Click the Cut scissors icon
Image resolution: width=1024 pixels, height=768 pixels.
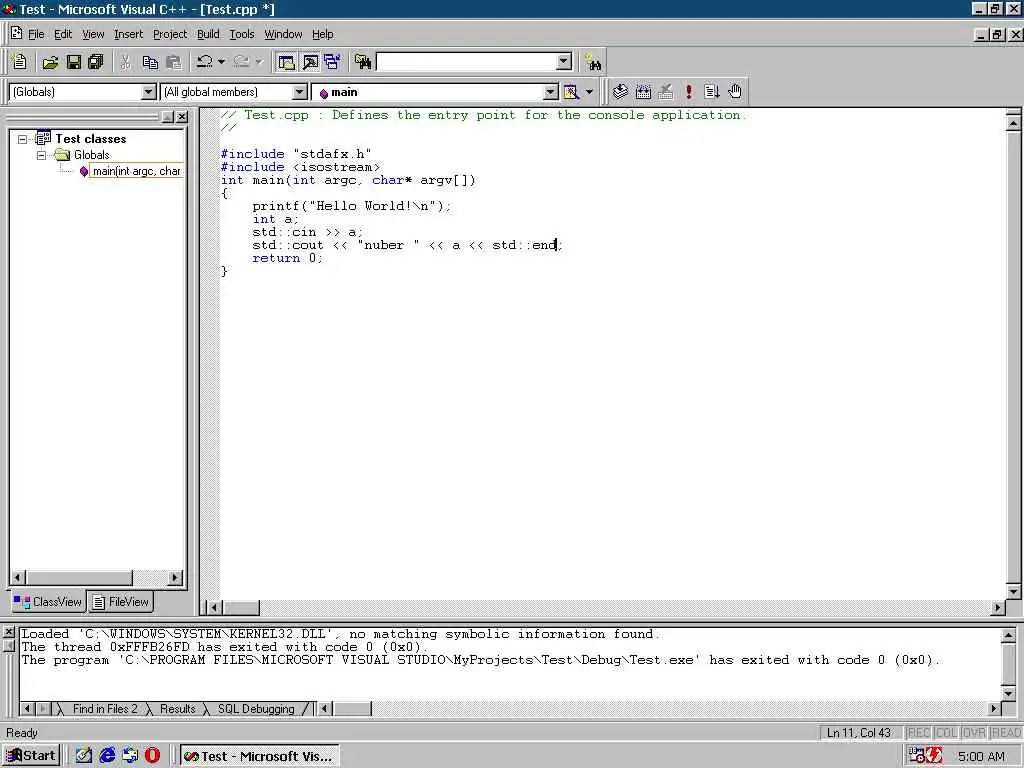(x=125, y=62)
